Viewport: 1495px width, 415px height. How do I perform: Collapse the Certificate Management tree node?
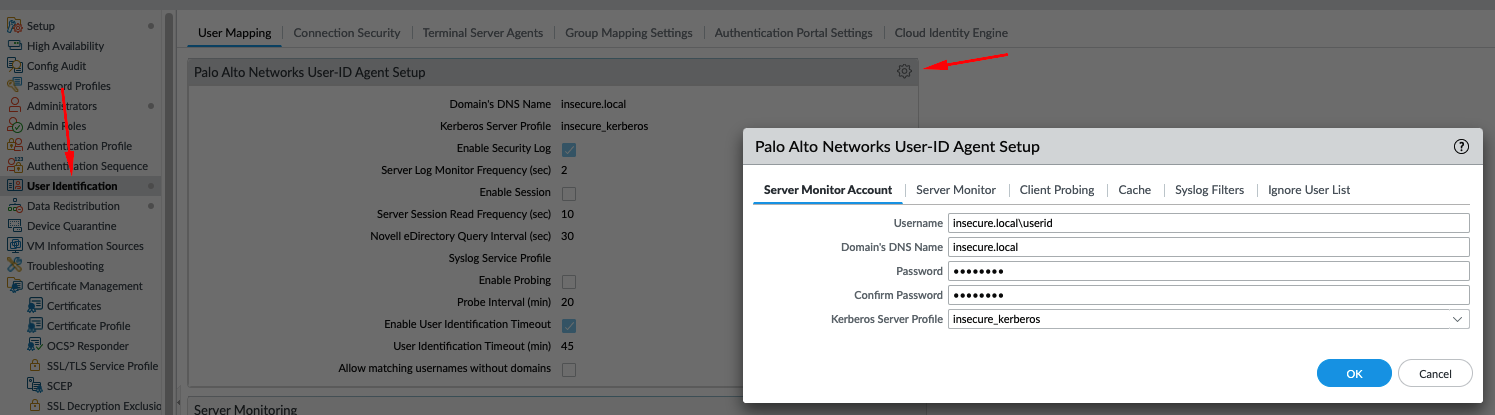[15, 286]
